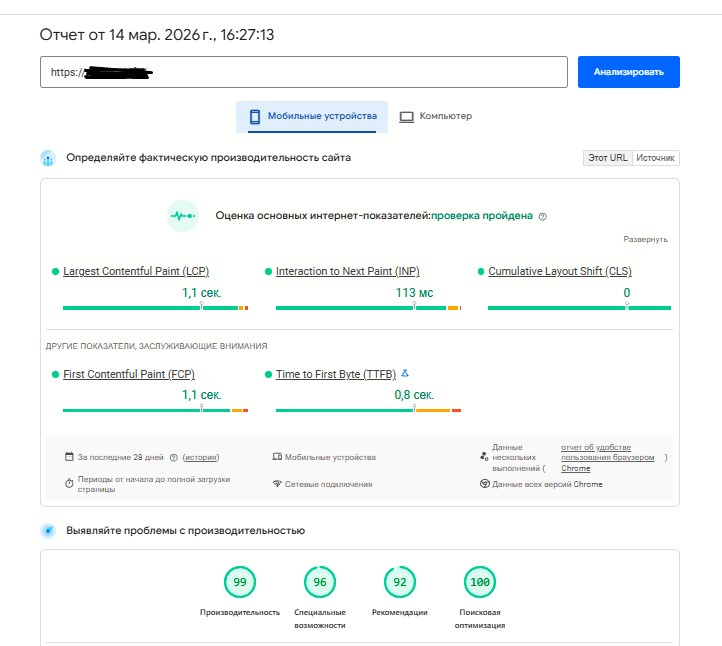Image resolution: width=722 pixels, height=646 pixels.
Task: Click the Специальные возможности score gauge 96
Action: click(x=320, y=582)
